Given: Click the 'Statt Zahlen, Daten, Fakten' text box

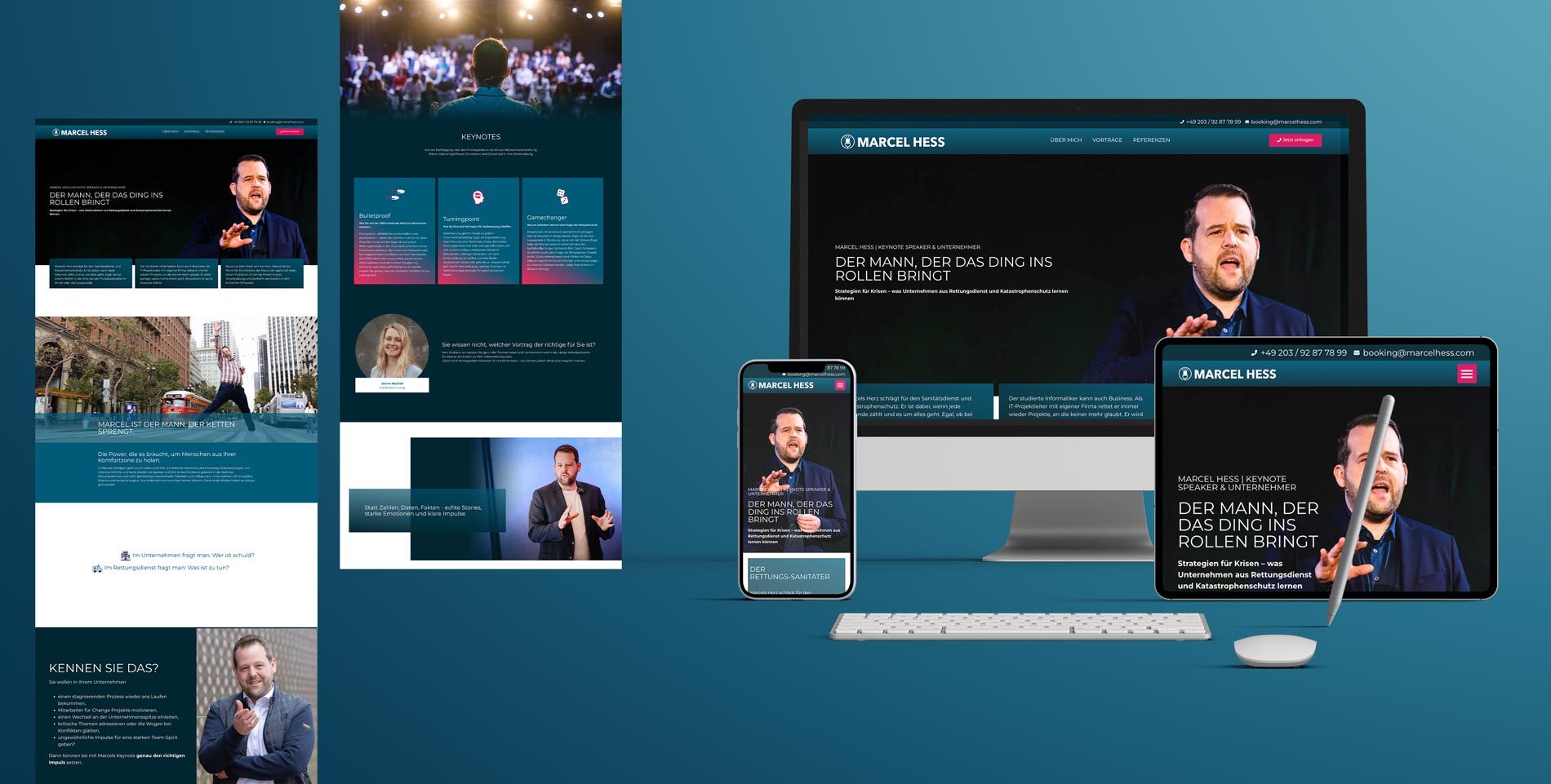Looking at the screenshot, I should coord(427,511).
